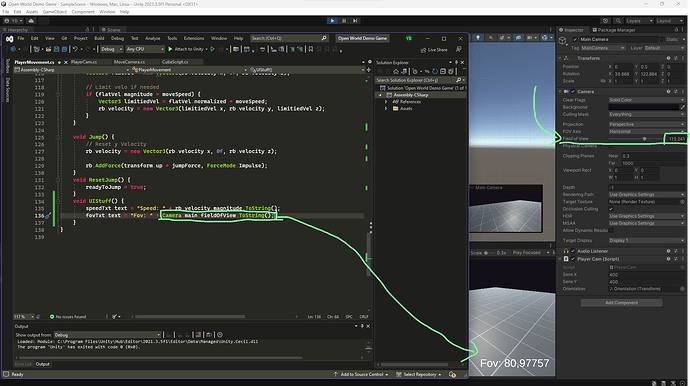This screenshot has height=386, width=690.
Task: Click Background color eyedropper icon
Action: (683, 107)
